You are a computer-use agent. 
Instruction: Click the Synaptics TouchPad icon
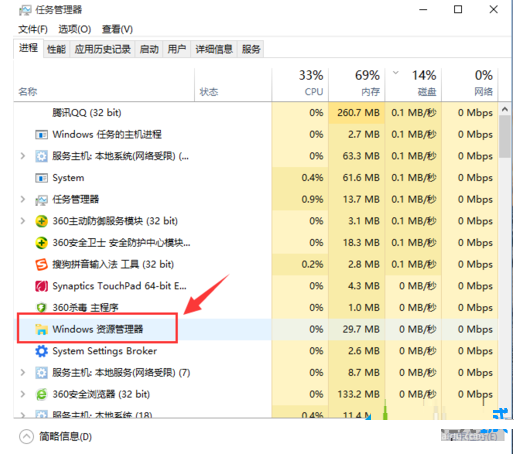click(x=41, y=286)
